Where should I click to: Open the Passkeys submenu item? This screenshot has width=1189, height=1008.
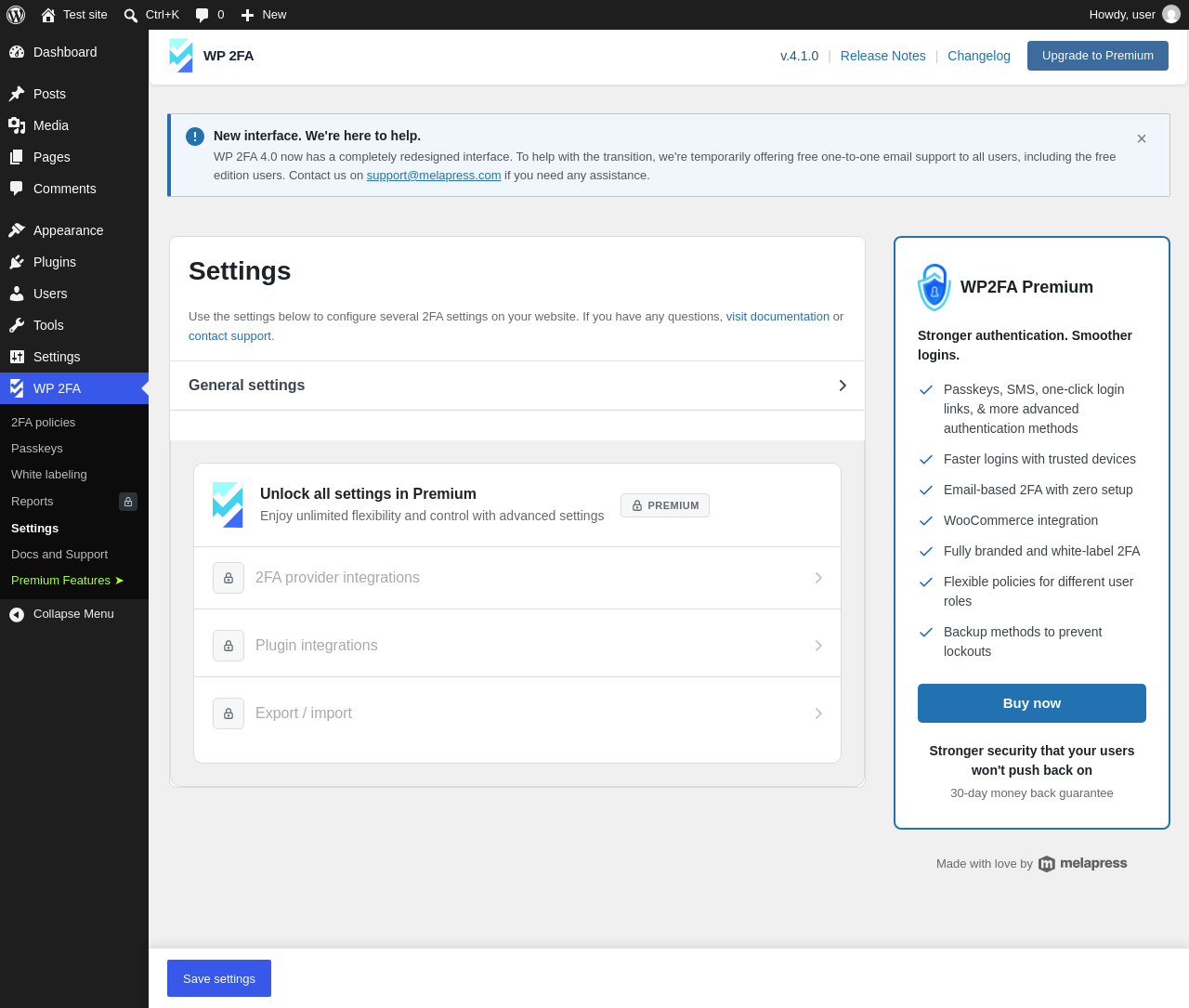point(74,449)
